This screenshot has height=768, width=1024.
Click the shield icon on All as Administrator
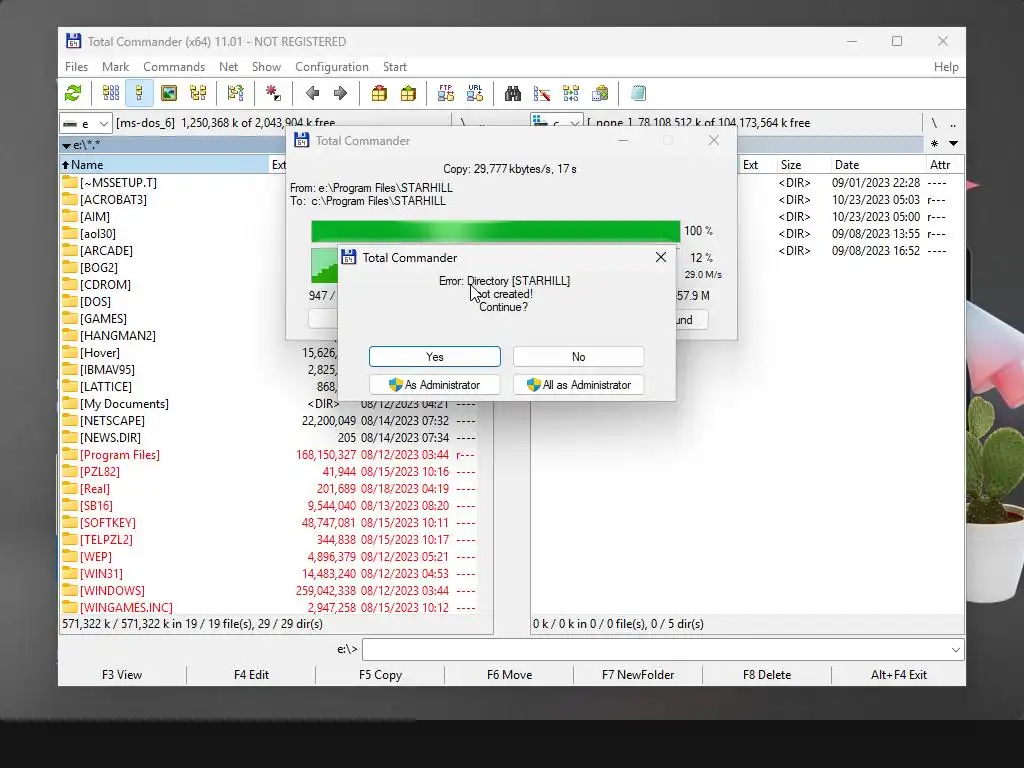coord(534,385)
